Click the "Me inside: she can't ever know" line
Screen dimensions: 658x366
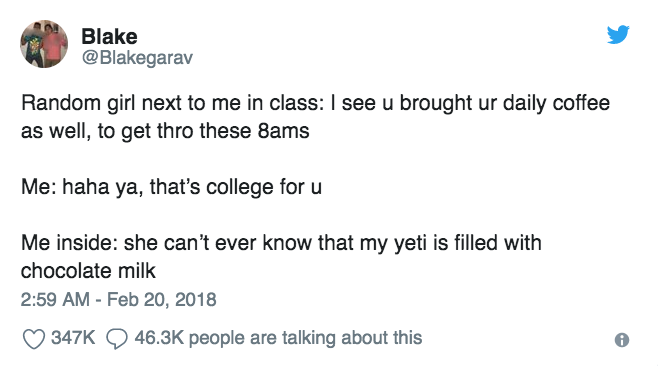point(281,243)
